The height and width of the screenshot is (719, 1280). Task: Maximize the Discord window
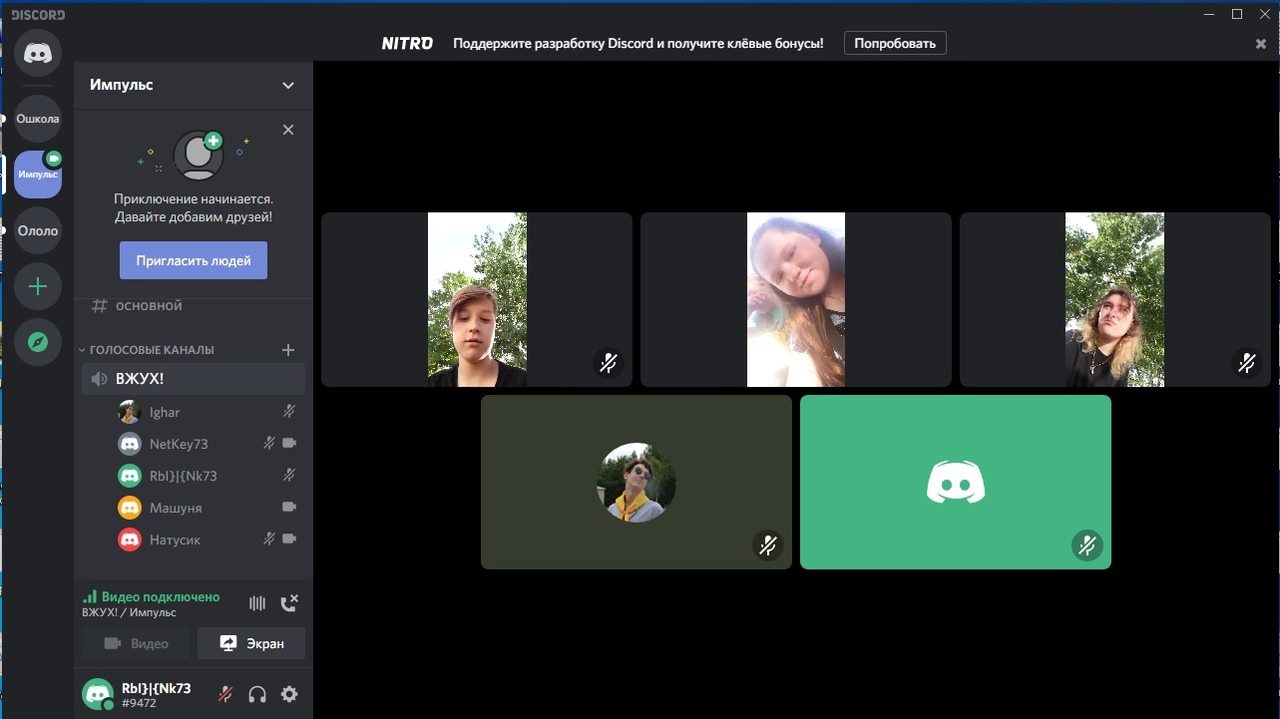(x=1237, y=14)
